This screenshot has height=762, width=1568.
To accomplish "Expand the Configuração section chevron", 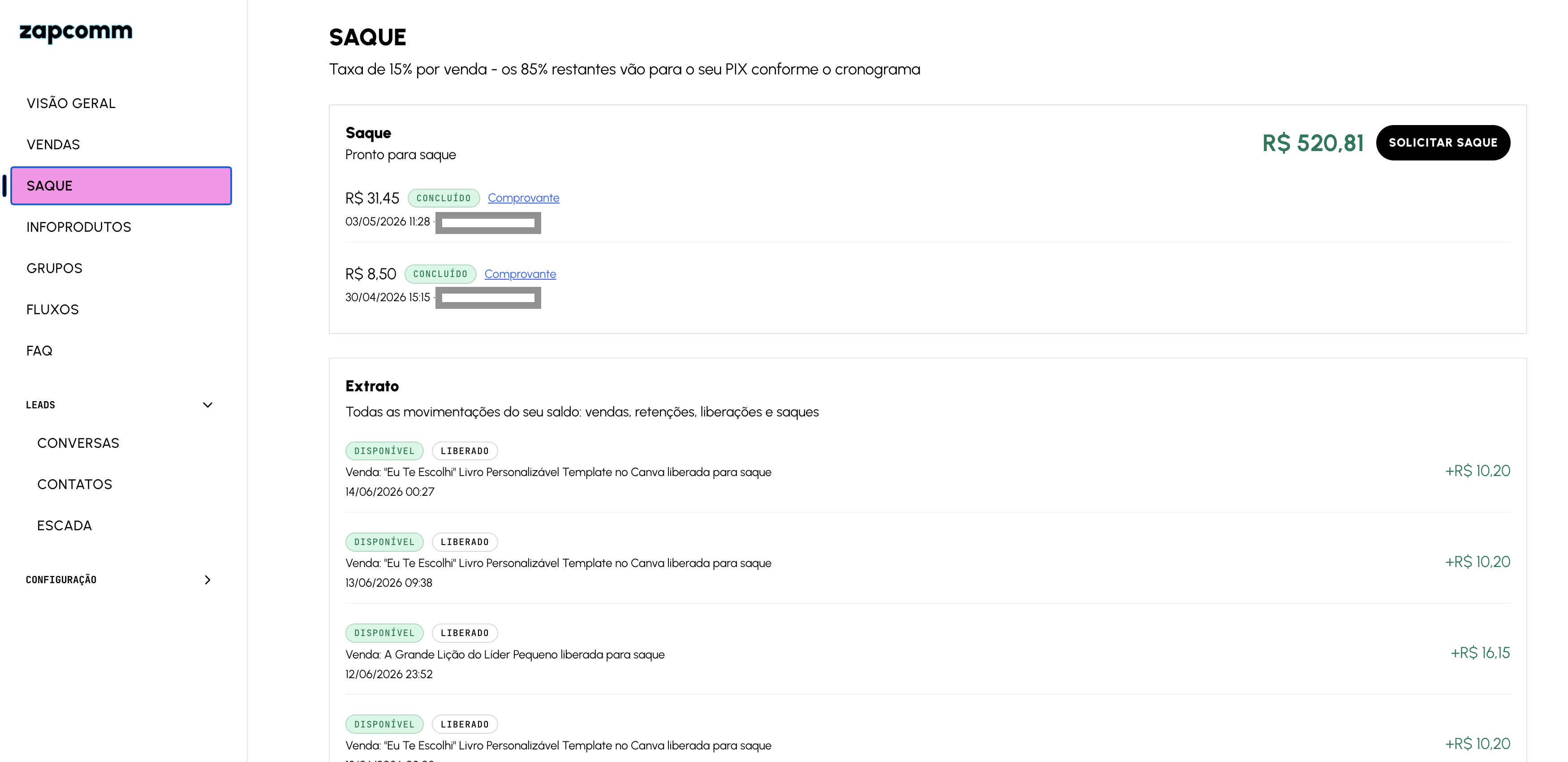I will [207, 580].
